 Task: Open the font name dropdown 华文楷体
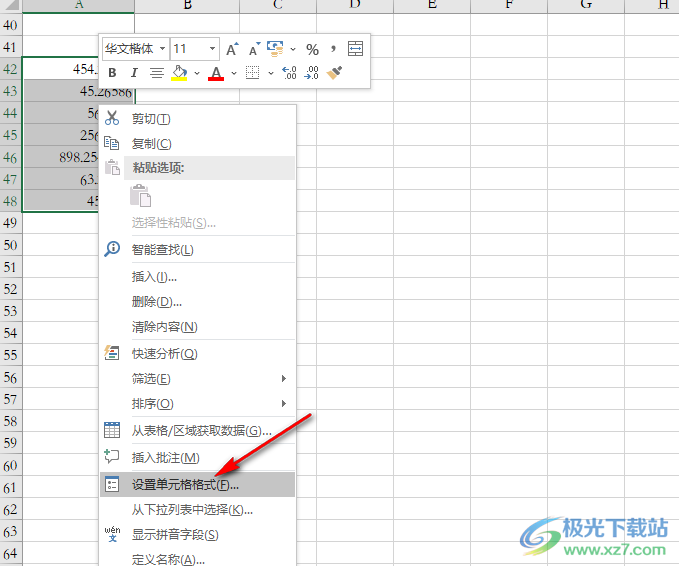pos(162,48)
